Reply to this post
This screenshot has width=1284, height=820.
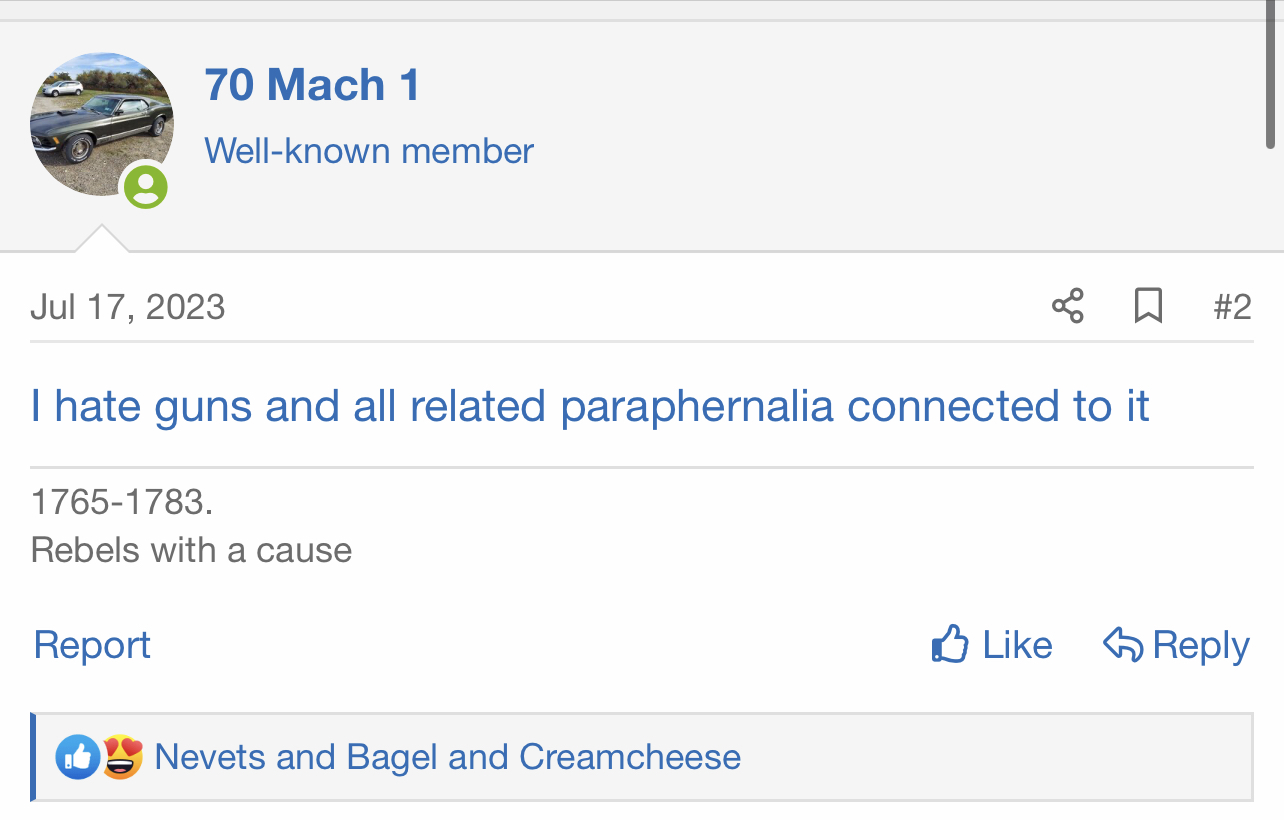[x=1177, y=645]
